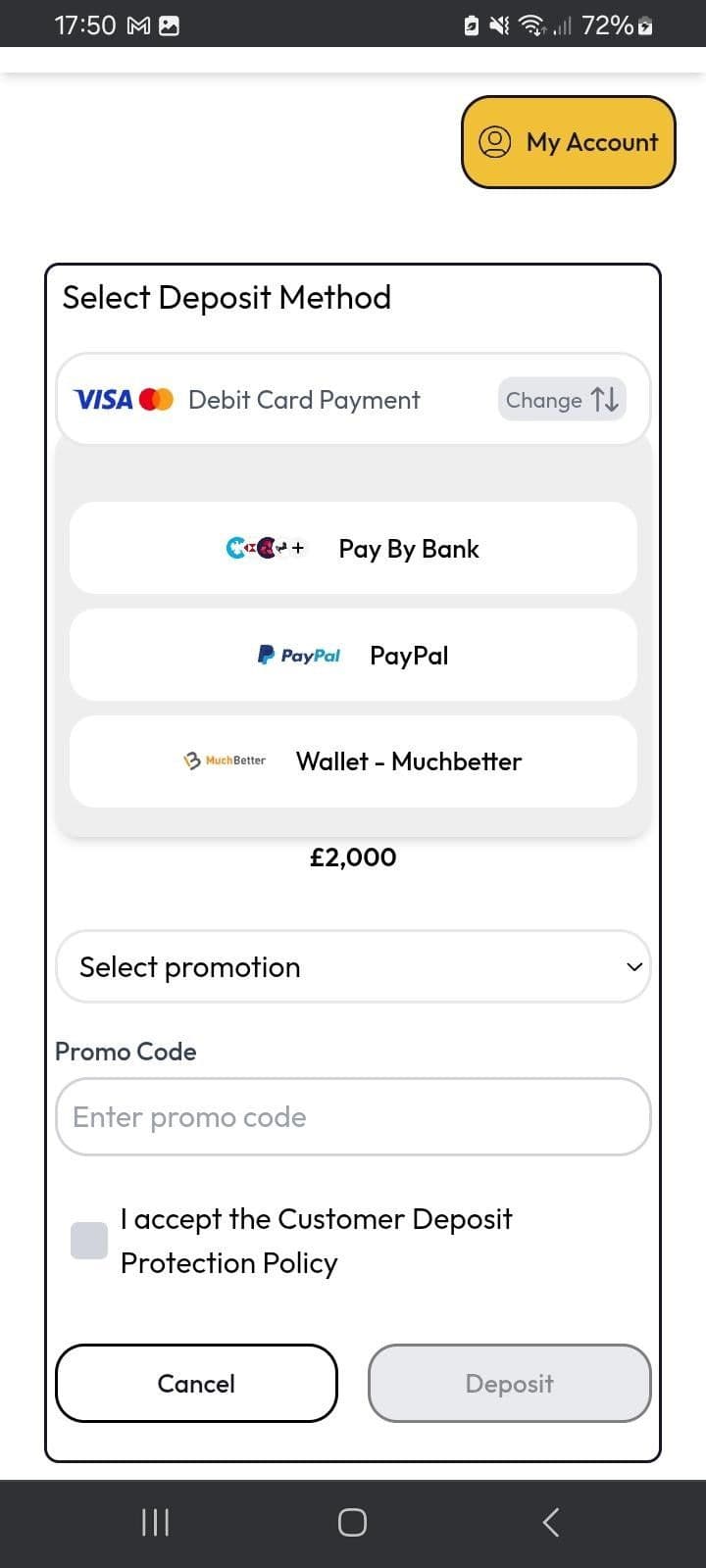Focus the Enter promo code field

(x=353, y=1117)
